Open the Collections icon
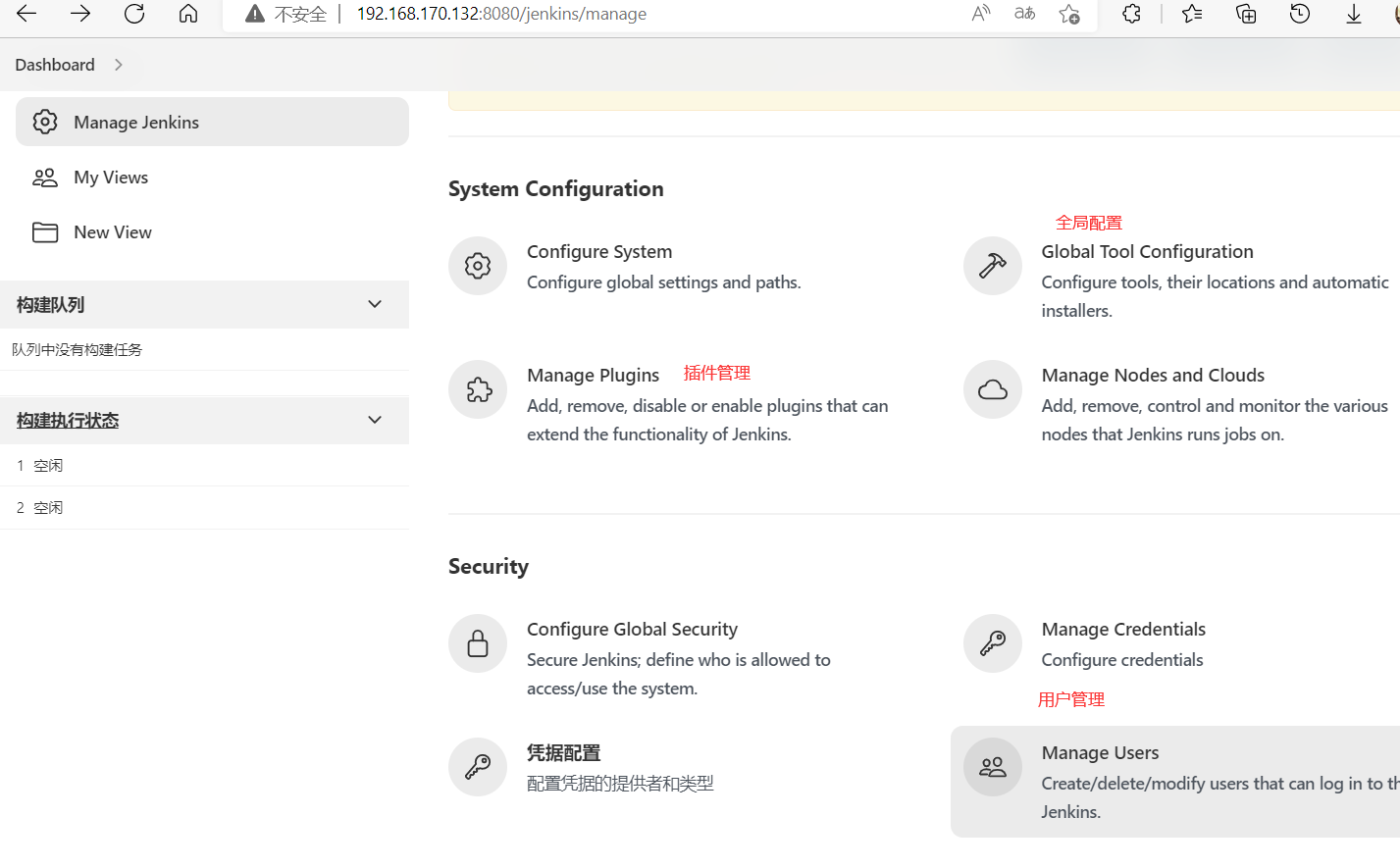 pos(1246,14)
